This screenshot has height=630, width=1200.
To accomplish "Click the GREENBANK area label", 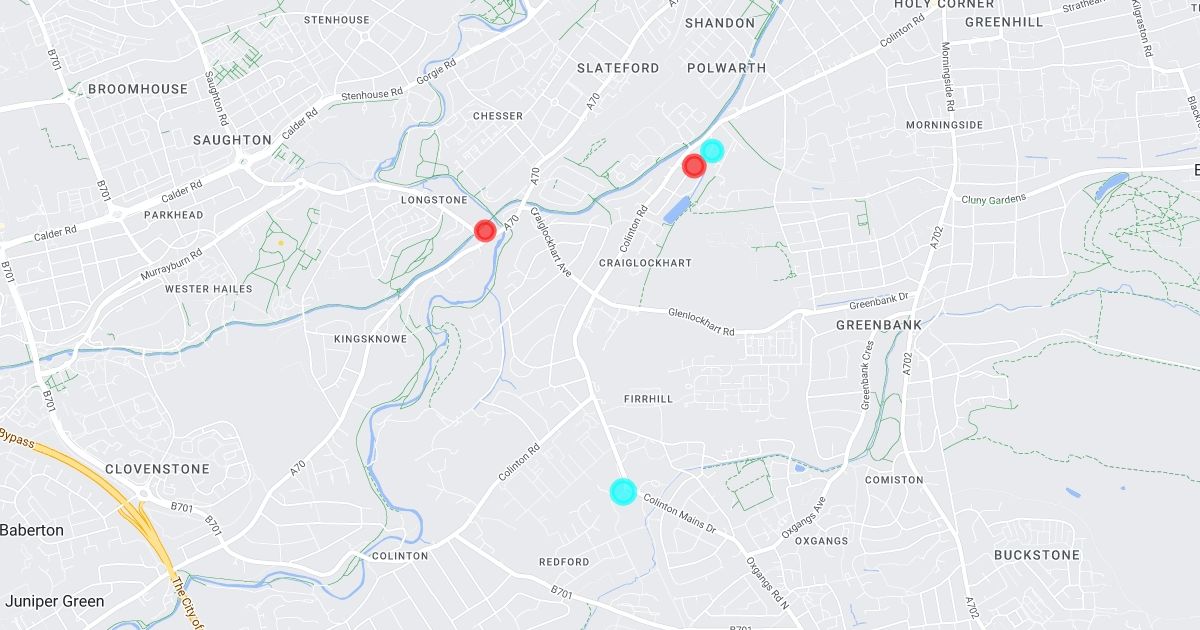I will click(x=879, y=325).
